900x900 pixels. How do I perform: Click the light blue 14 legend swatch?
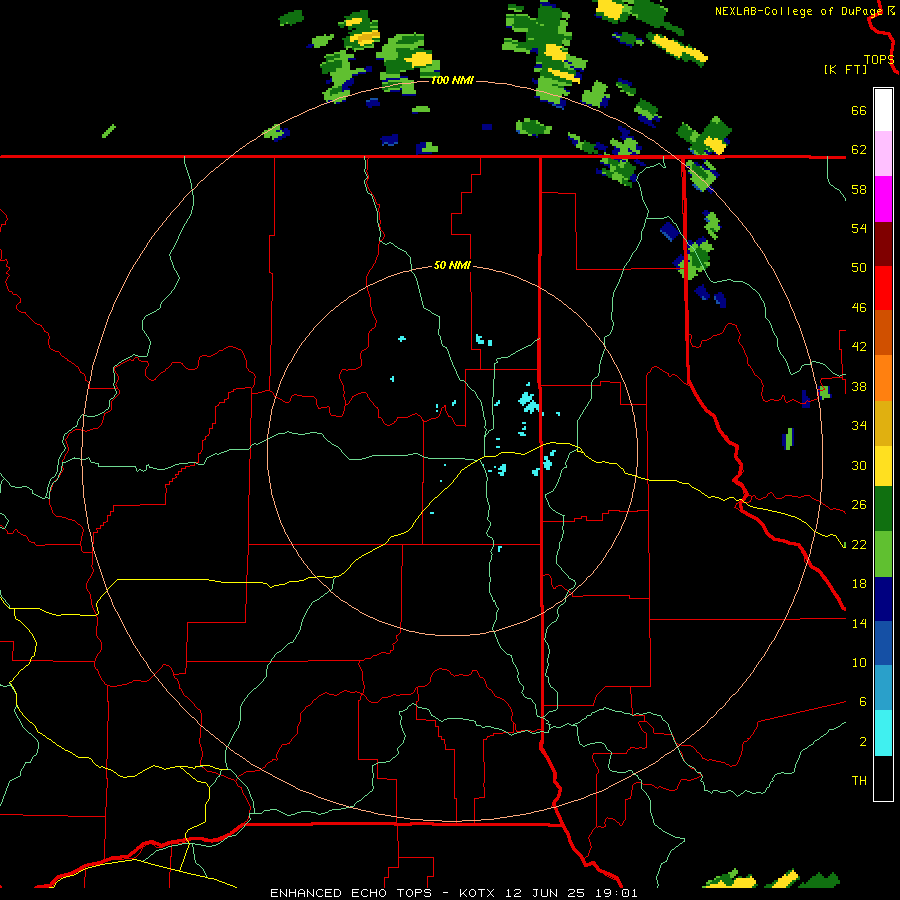(883, 688)
